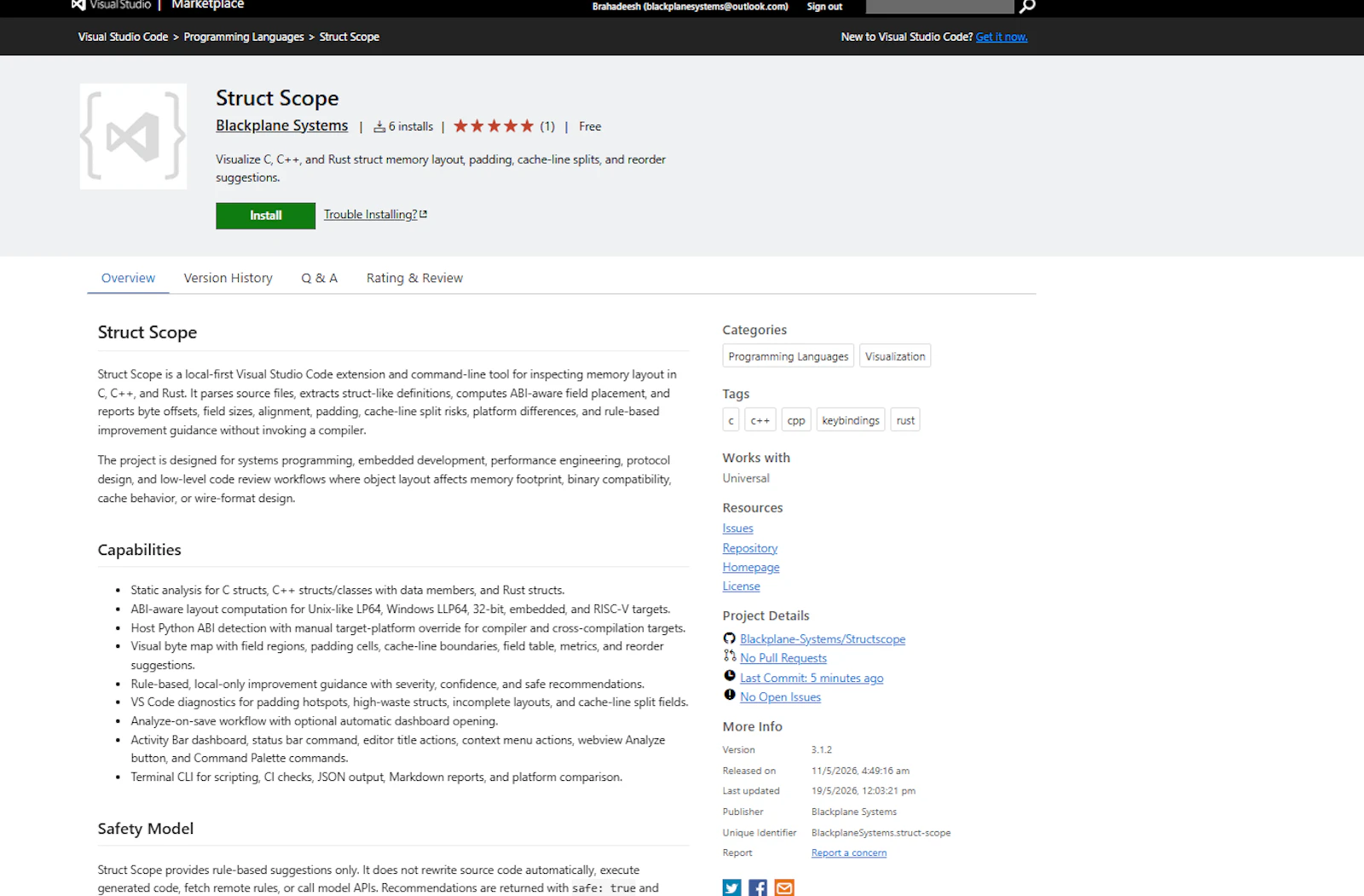Click the (1) review count
Viewport: 1364px width, 896px height.
coord(547,126)
